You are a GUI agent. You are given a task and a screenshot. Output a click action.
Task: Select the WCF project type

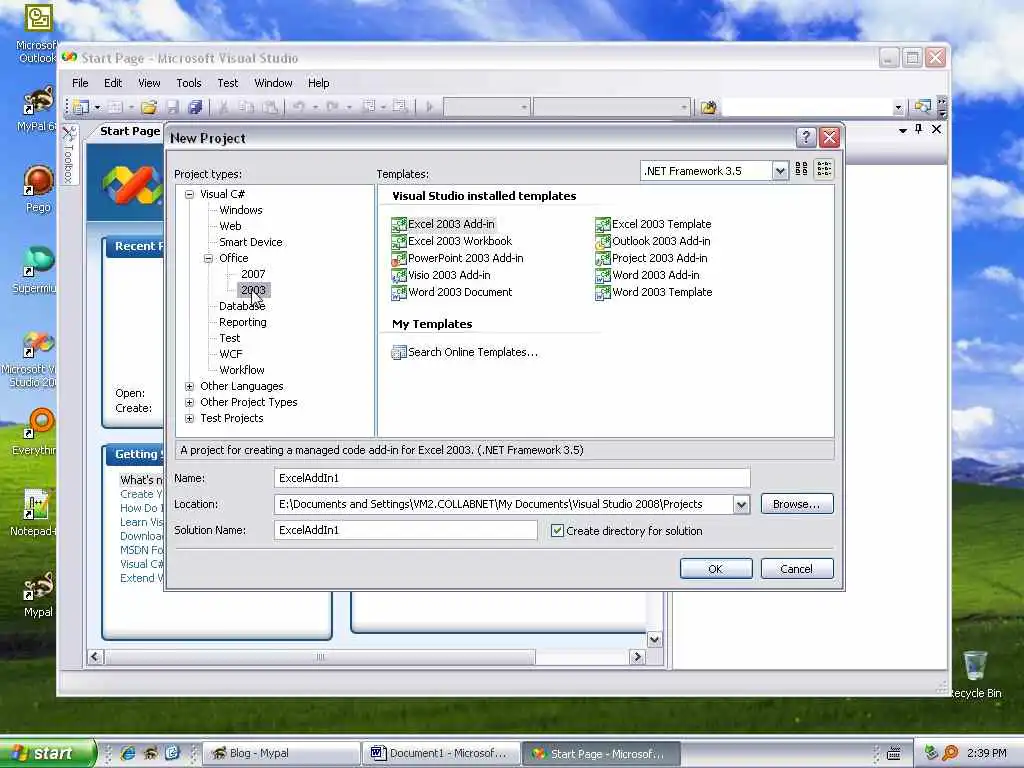click(x=231, y=354)
